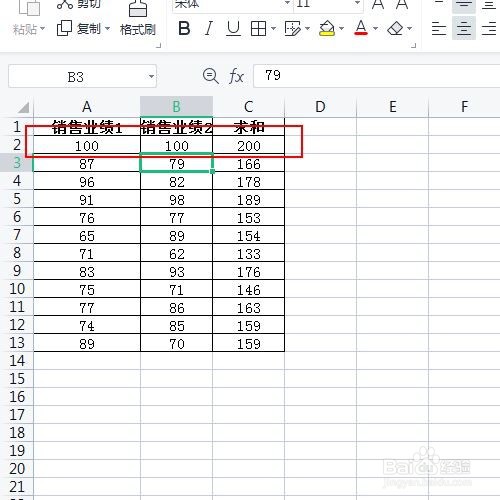Click cell with value 70

[x=176, y=343]
